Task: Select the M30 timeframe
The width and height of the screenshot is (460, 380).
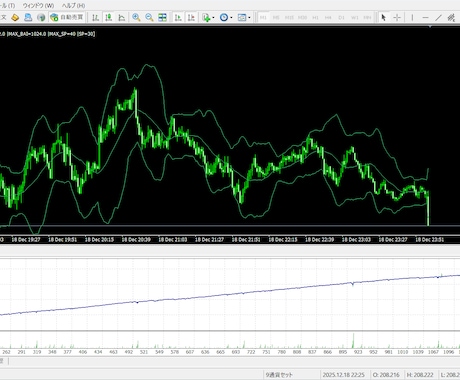Action: (302, 17)
